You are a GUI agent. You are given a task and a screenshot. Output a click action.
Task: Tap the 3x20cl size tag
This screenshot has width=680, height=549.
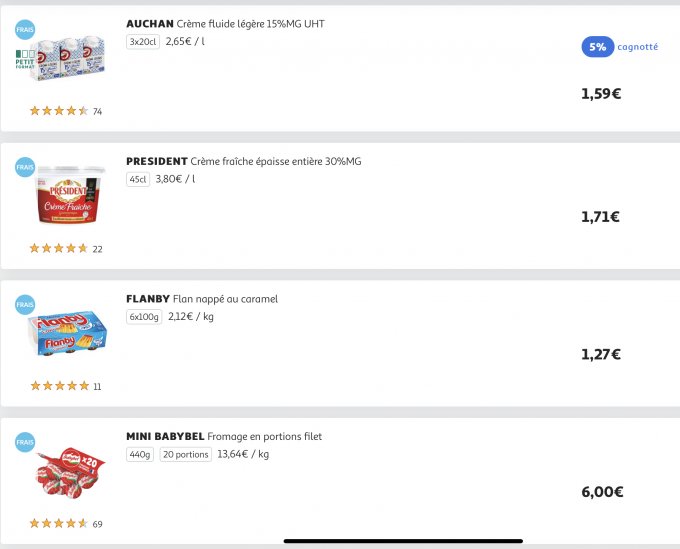tap(143, 42)
